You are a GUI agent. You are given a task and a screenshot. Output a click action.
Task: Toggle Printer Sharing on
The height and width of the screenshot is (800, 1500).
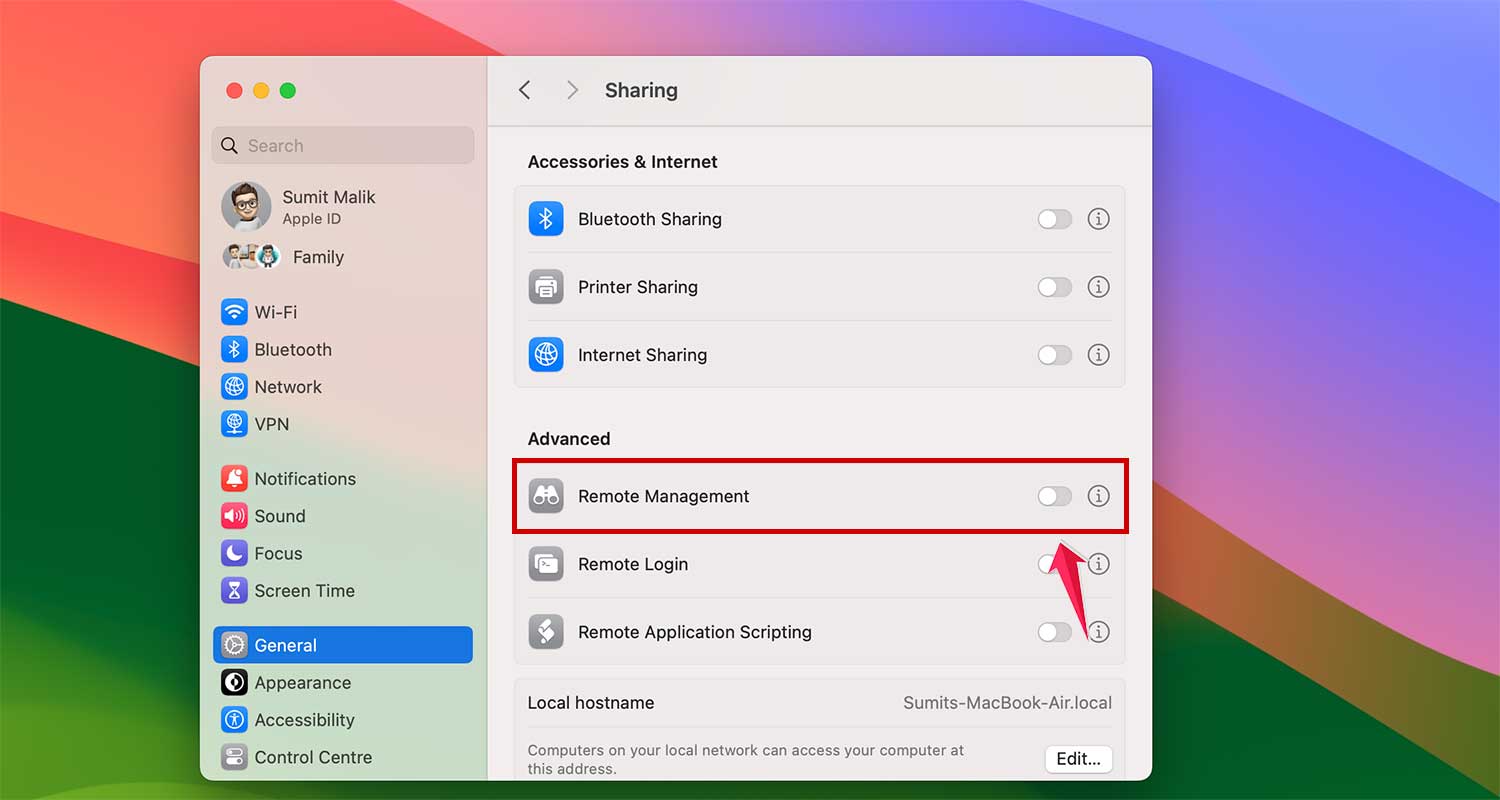1054,287
